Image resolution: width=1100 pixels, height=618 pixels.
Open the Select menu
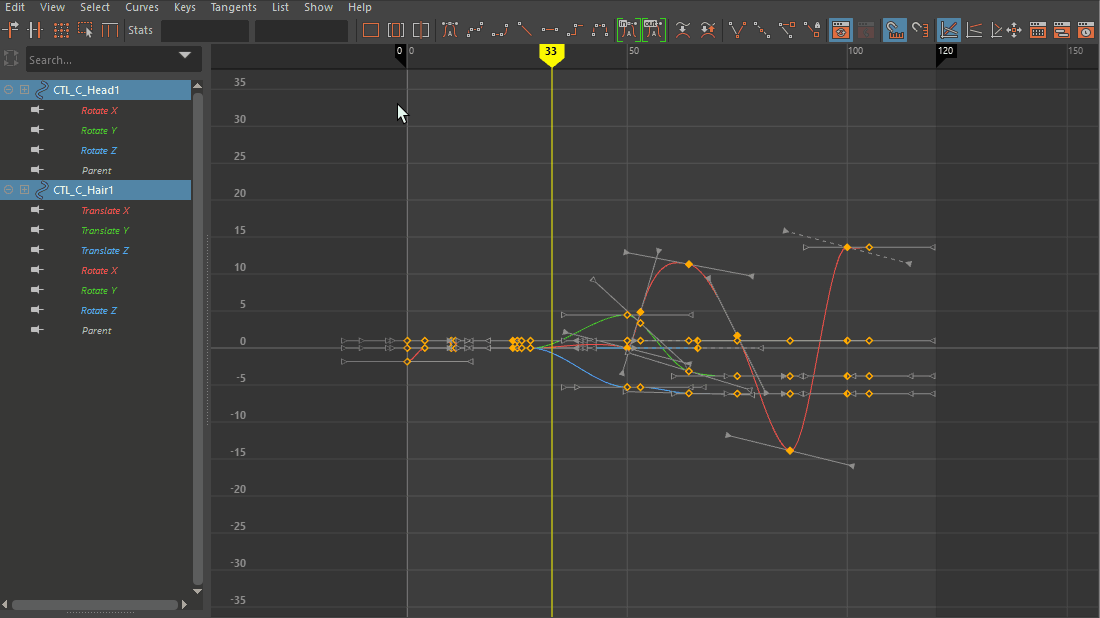point(95,7)
